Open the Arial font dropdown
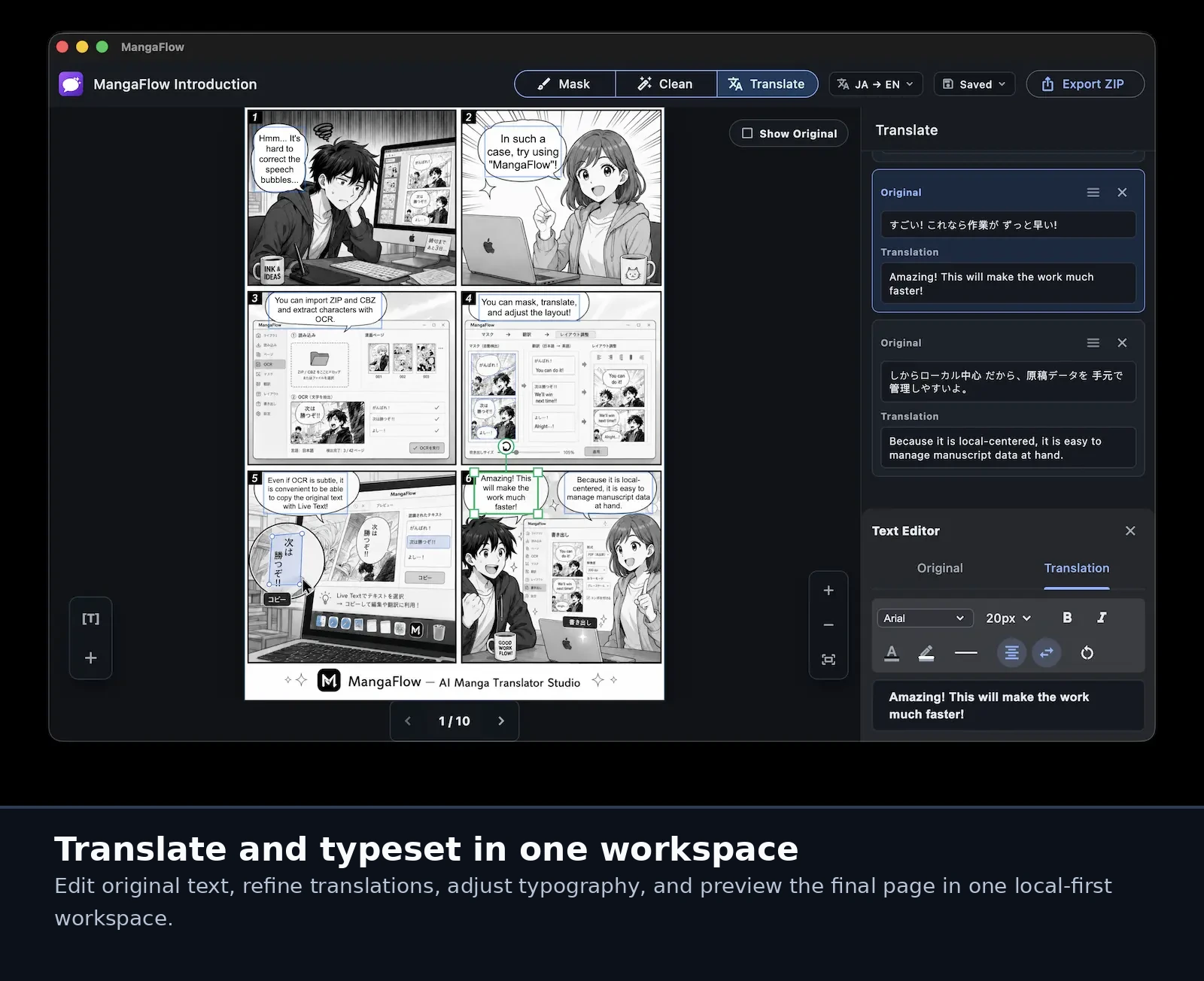The height and width of the screenshot is (981, 1204). pos(925,618)
